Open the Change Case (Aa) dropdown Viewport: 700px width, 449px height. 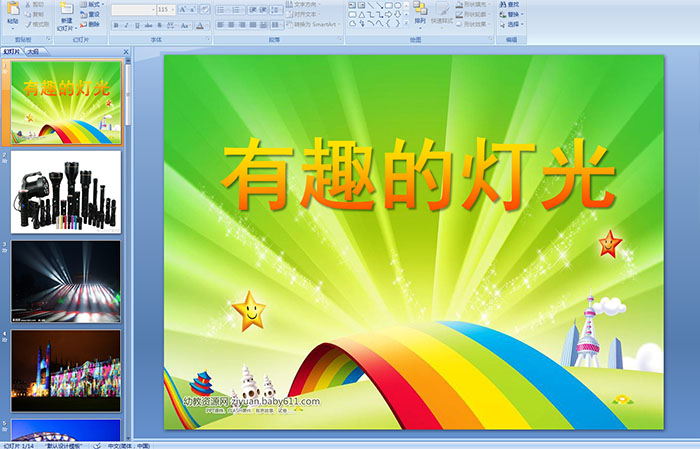185,25
